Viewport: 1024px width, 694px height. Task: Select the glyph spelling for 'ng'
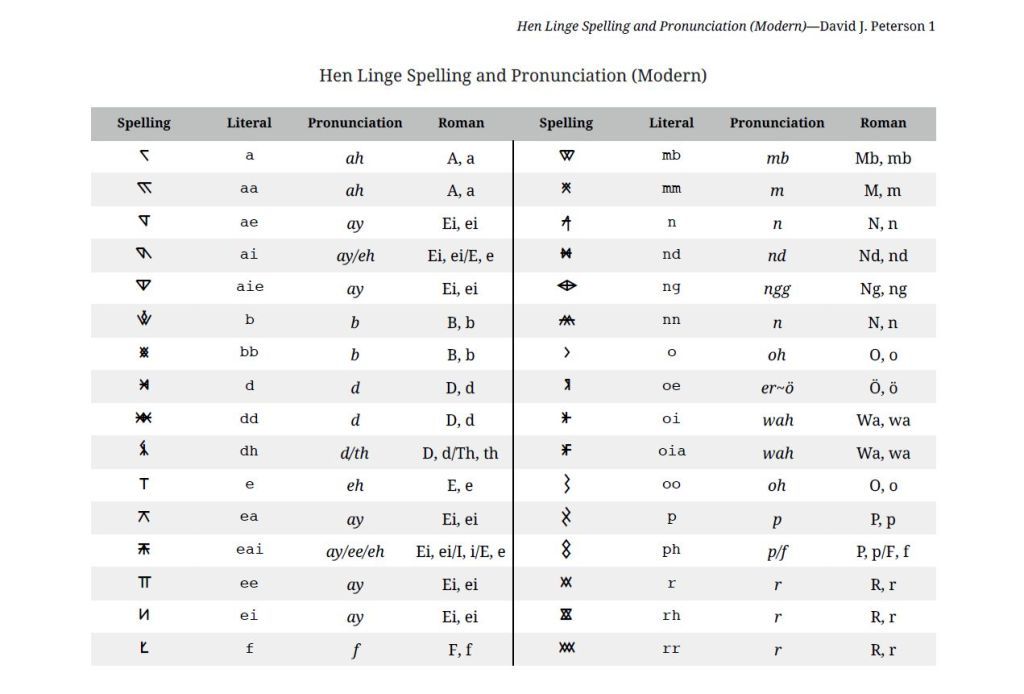pyautogui.click(x=566, y=285)
